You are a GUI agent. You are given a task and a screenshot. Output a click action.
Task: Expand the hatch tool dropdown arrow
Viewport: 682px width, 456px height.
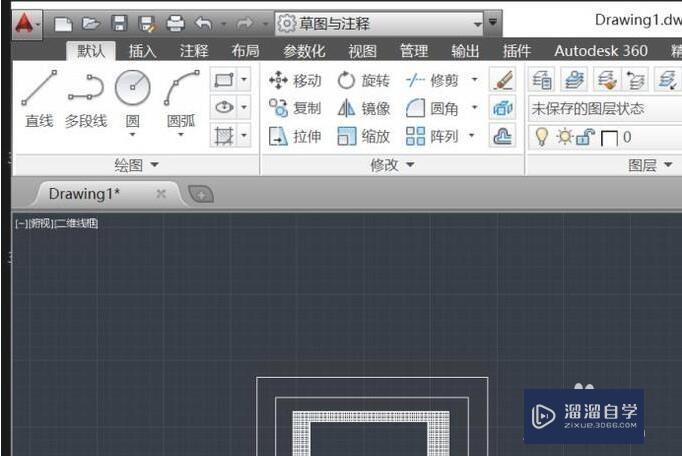click(x=244, y=136)
